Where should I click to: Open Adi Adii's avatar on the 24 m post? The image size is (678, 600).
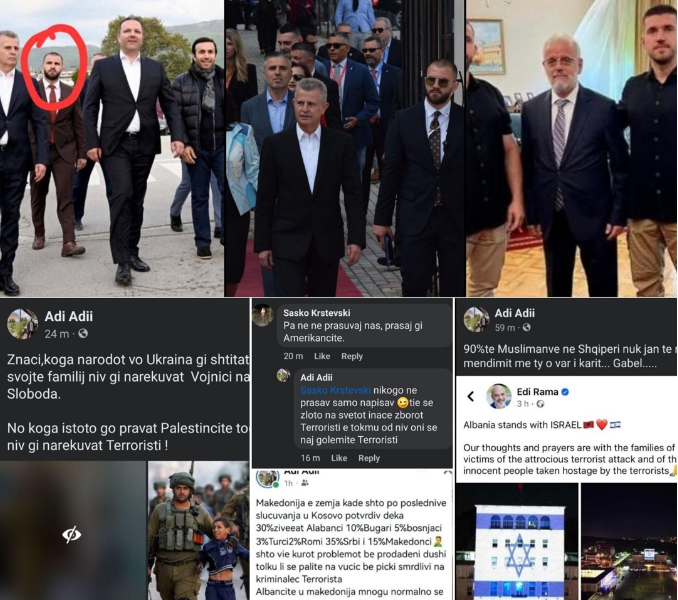(22, 324)
